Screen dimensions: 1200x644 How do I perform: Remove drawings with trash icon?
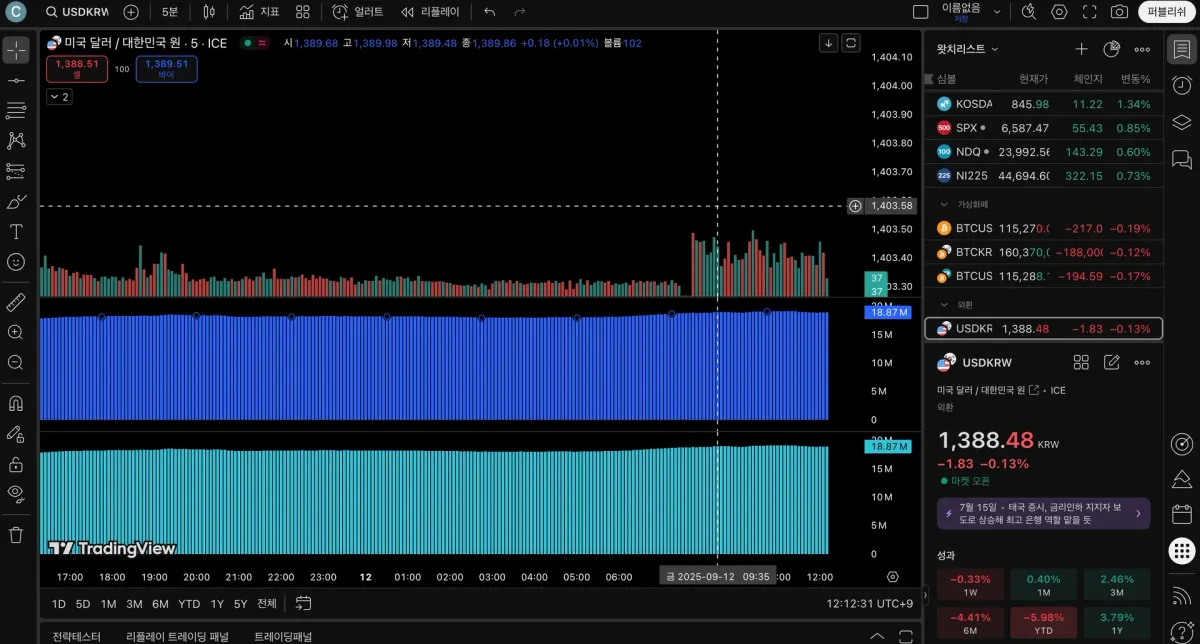16,535
